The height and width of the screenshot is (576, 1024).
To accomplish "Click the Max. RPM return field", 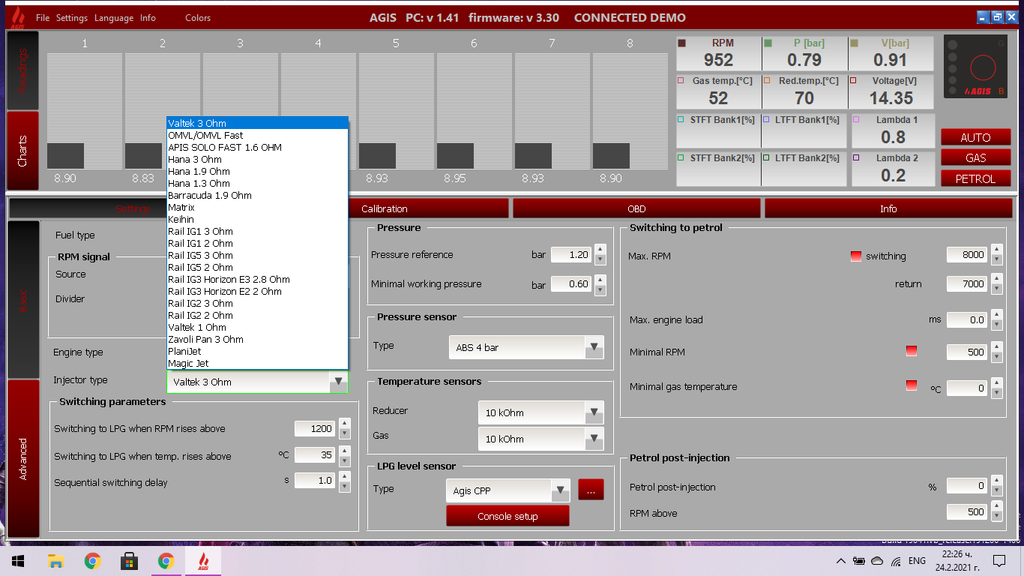I will click(967, 283).
